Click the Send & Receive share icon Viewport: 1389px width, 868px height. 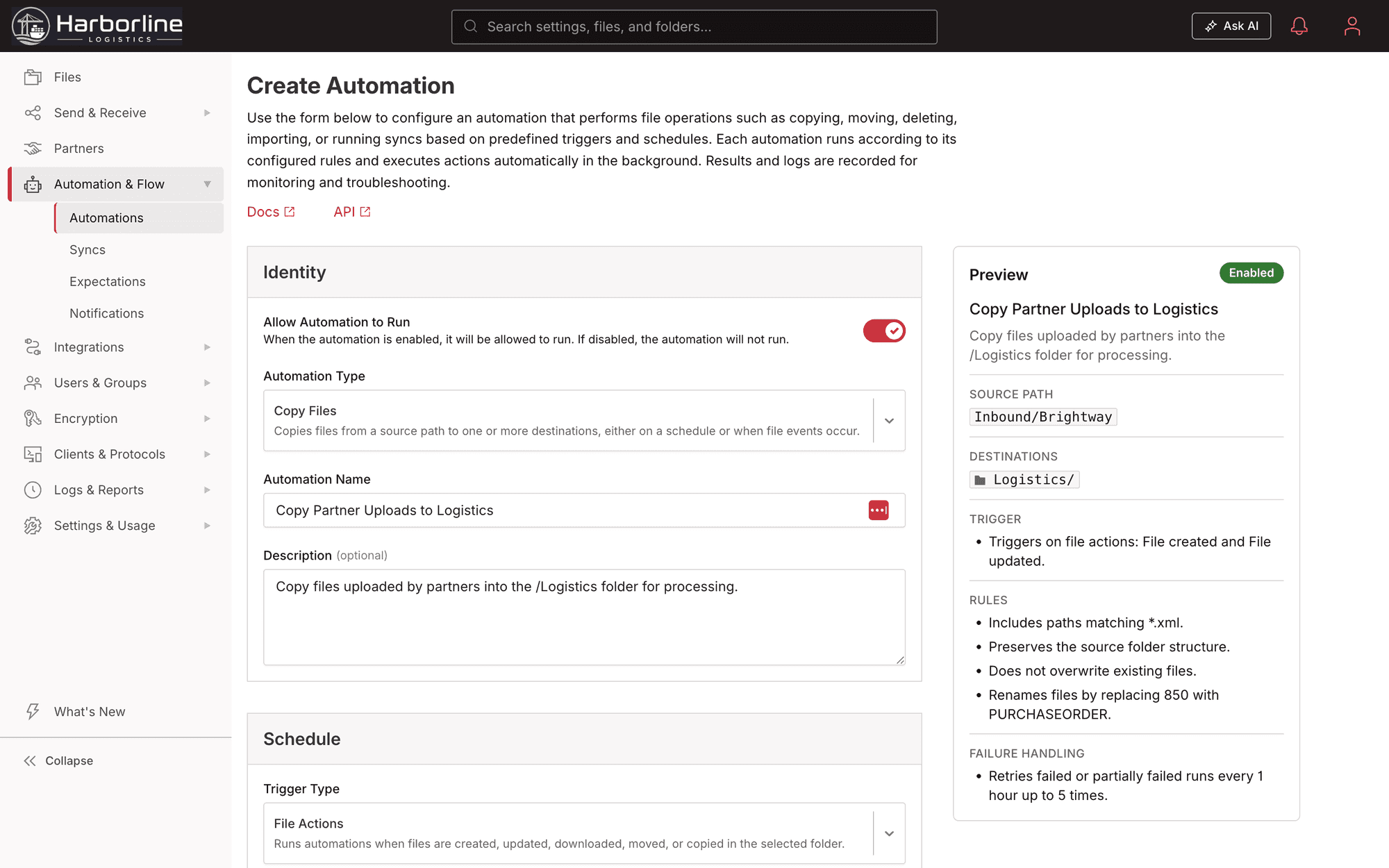click(x=33, y=112)
